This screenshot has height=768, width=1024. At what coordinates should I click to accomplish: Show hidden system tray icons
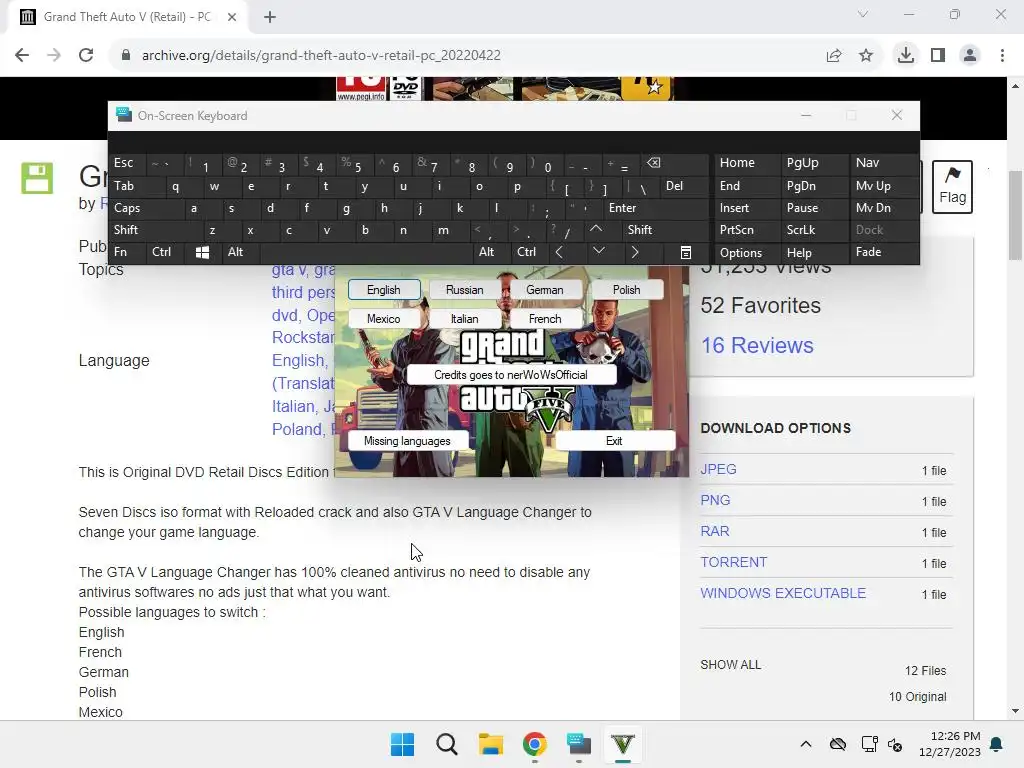[806, 744]
